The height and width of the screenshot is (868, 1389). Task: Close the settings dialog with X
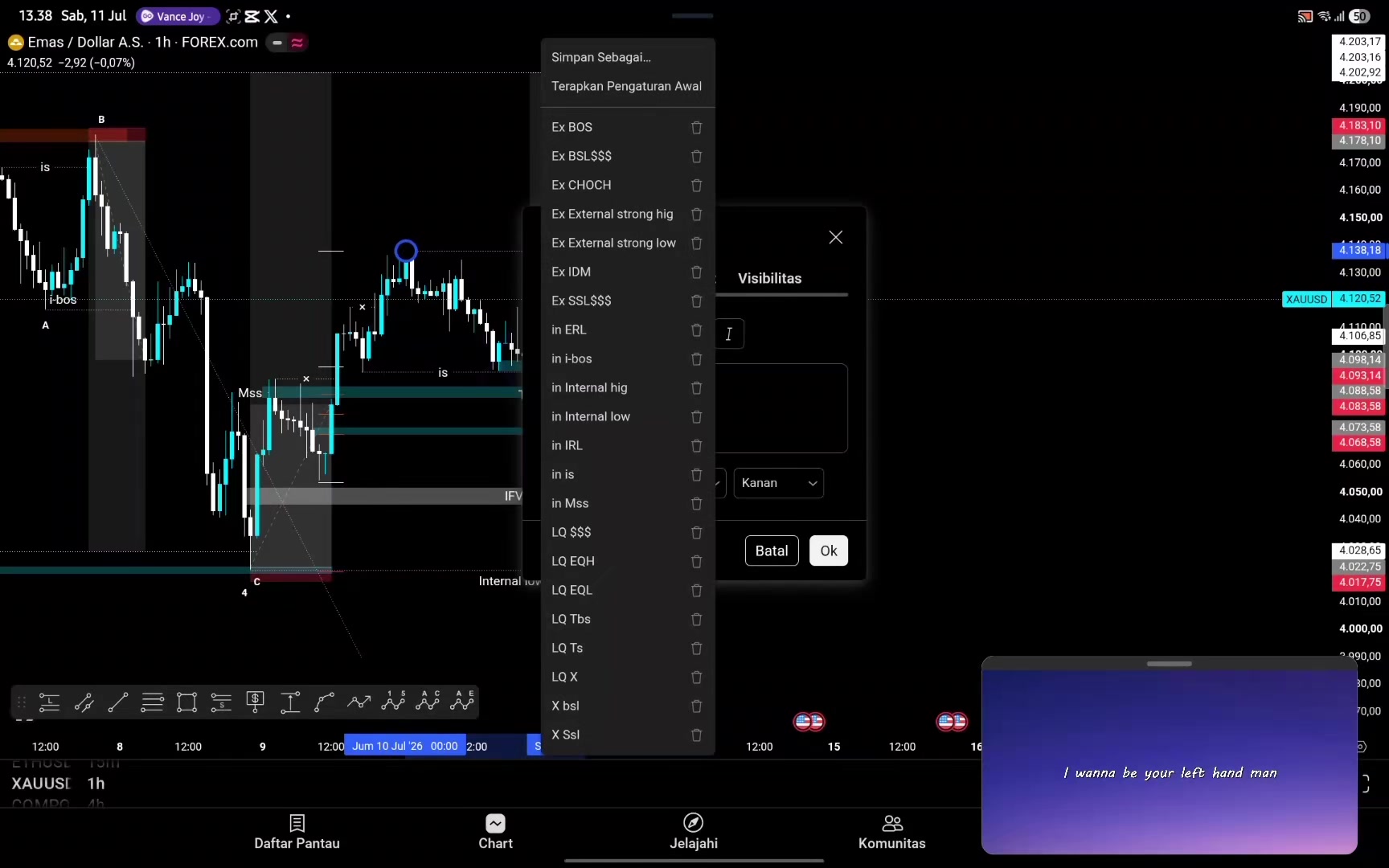836,237
